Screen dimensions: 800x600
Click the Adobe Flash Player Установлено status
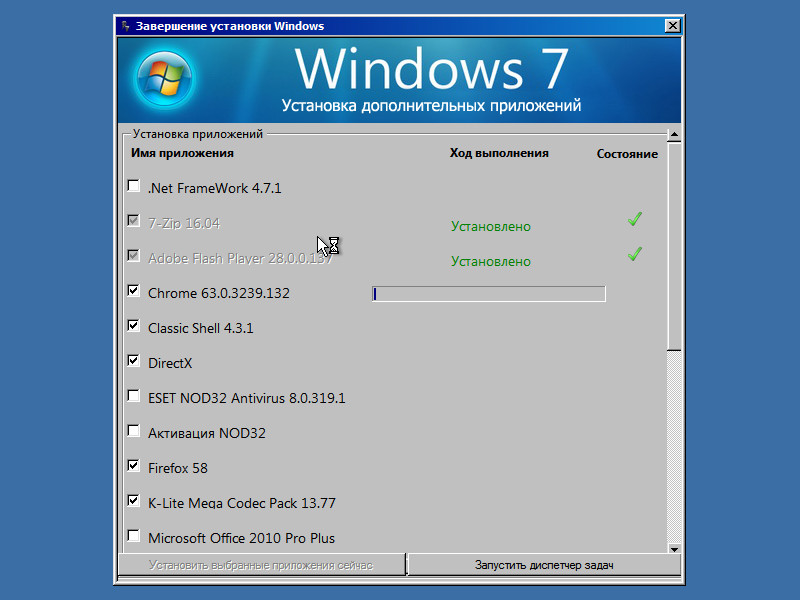pos(491,262)
